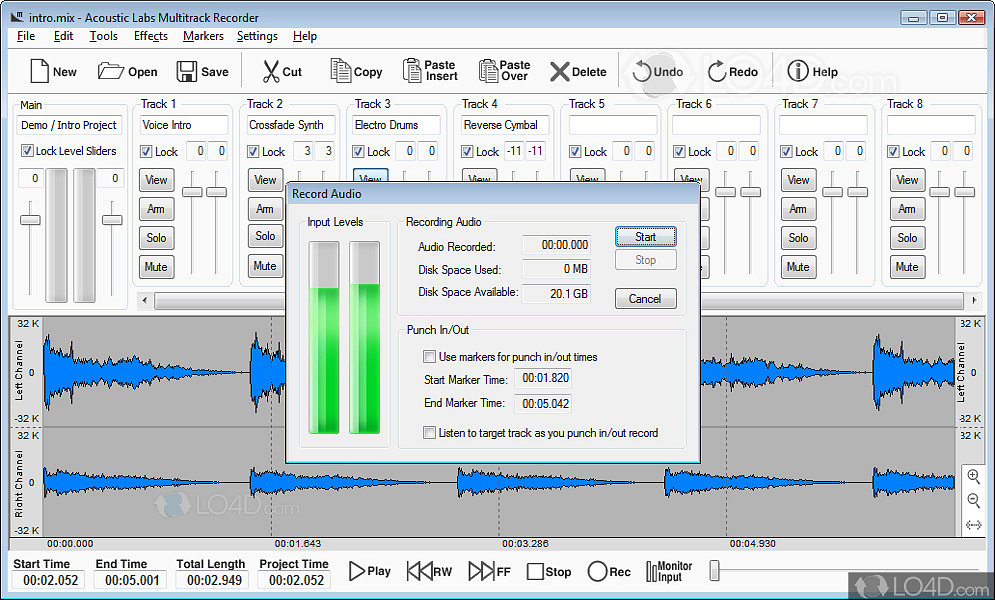The height and width of the screenshot is (600, 995).
Task: Toggle the Monitor Input icon
Action: [x=655, y=571]
